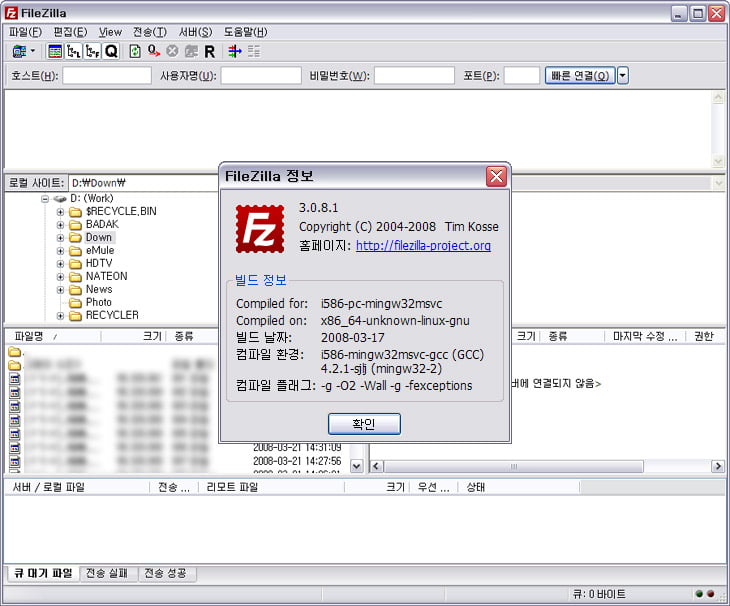730x606 pixels.
Task: Click 확인 button in about dialog
Action: click(x=364, y=424)
